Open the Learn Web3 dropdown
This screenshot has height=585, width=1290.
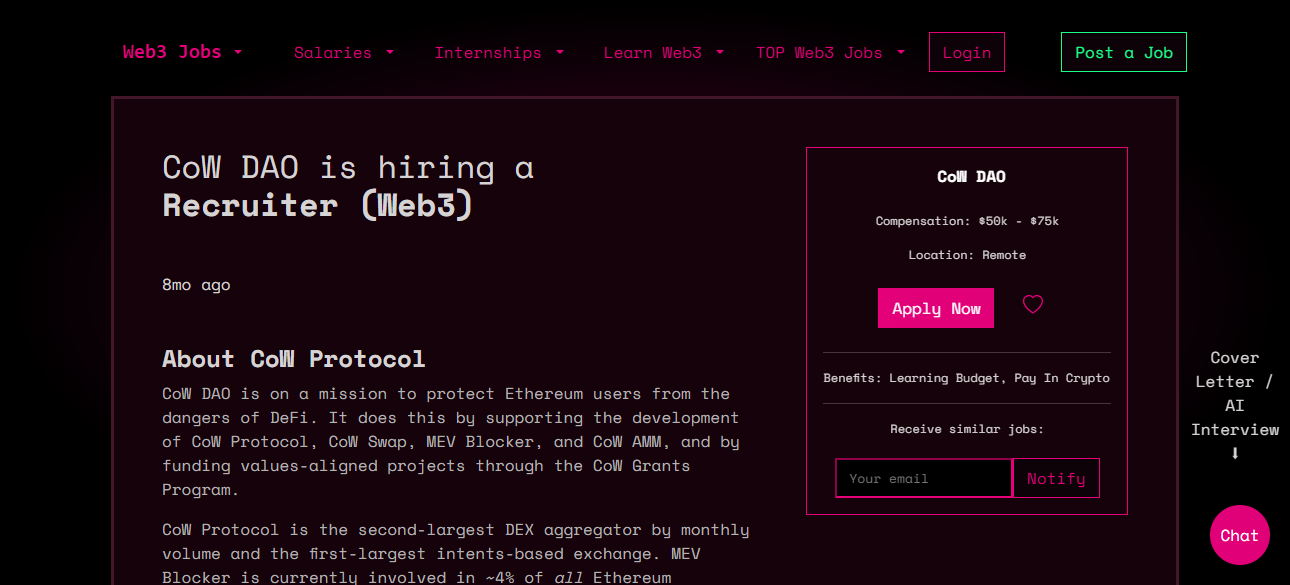tap(663, 53)
